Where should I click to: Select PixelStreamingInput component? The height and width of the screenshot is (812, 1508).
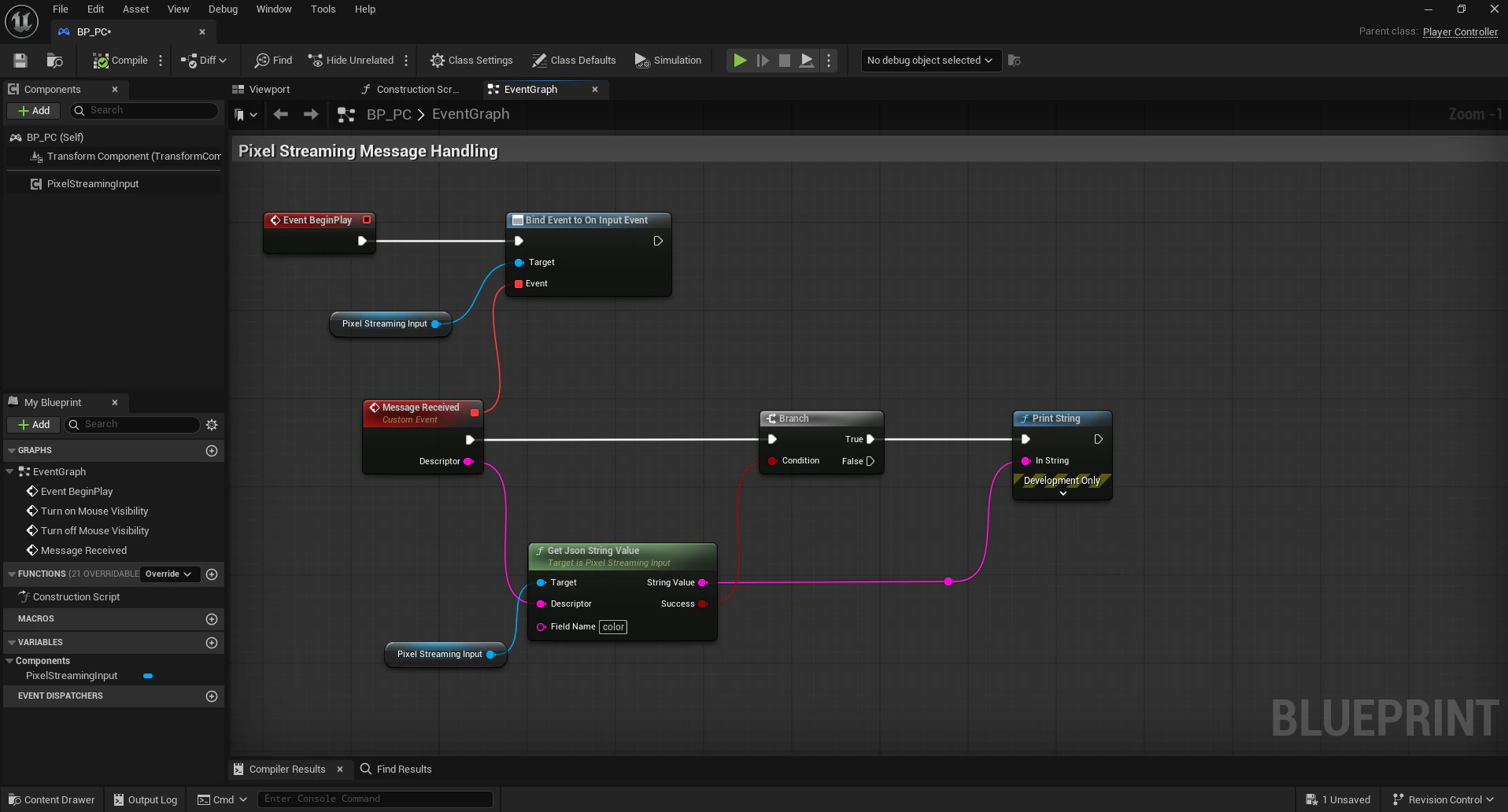tap(92, 184)
